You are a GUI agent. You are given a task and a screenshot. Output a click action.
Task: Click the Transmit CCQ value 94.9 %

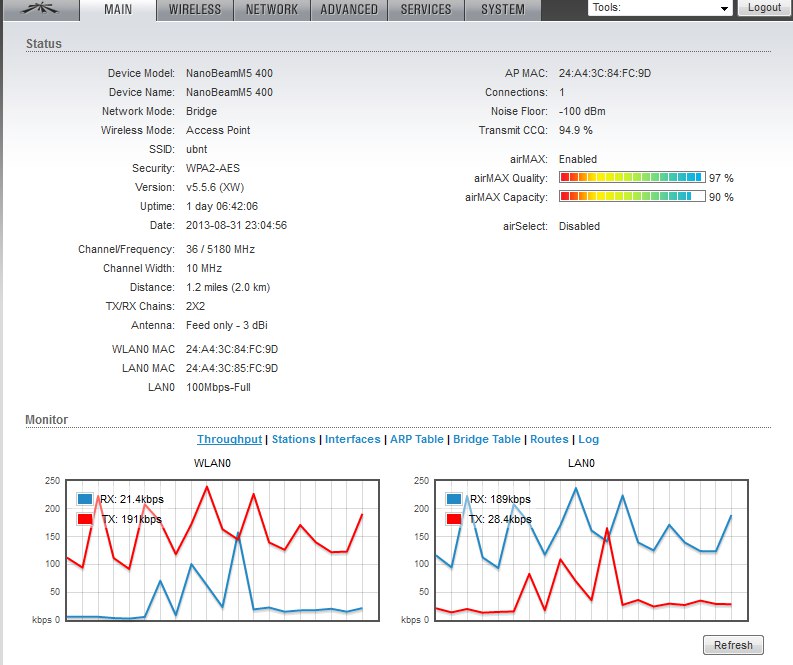(576, 130)
